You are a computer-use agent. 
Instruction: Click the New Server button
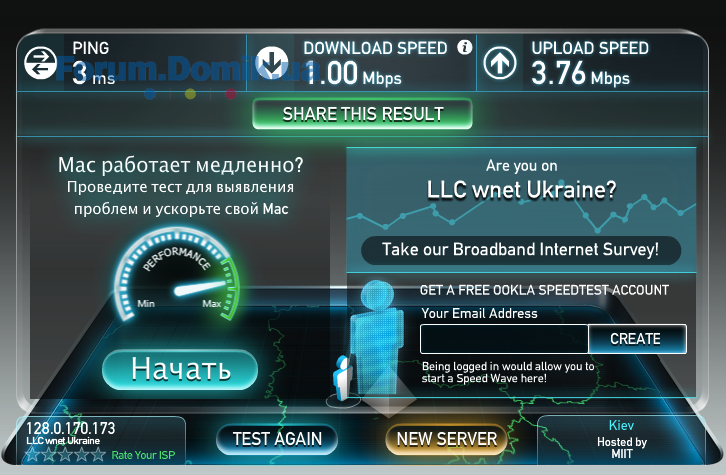pos(446,439)
